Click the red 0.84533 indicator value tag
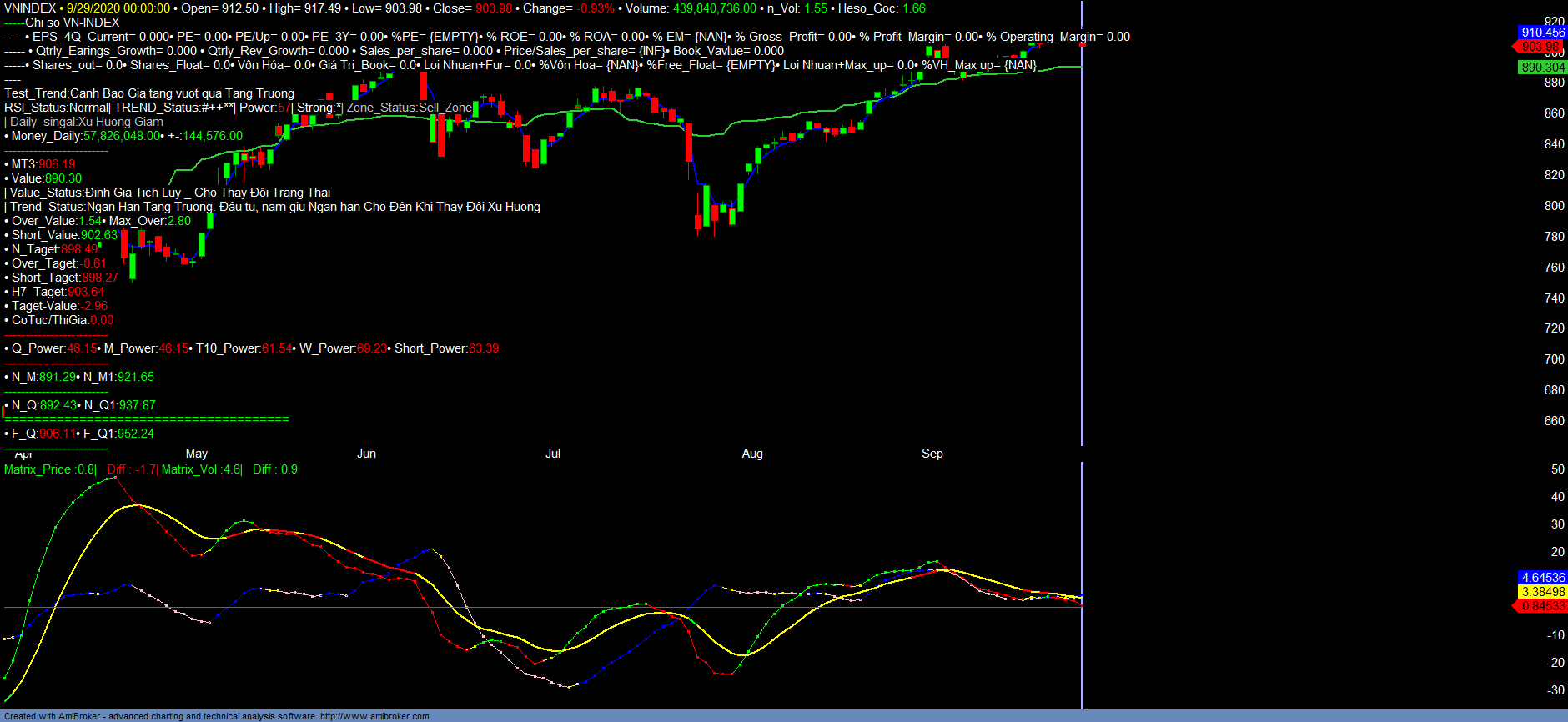The height and width of the screenshot is (722, 1568). (x=1542, y=606)
